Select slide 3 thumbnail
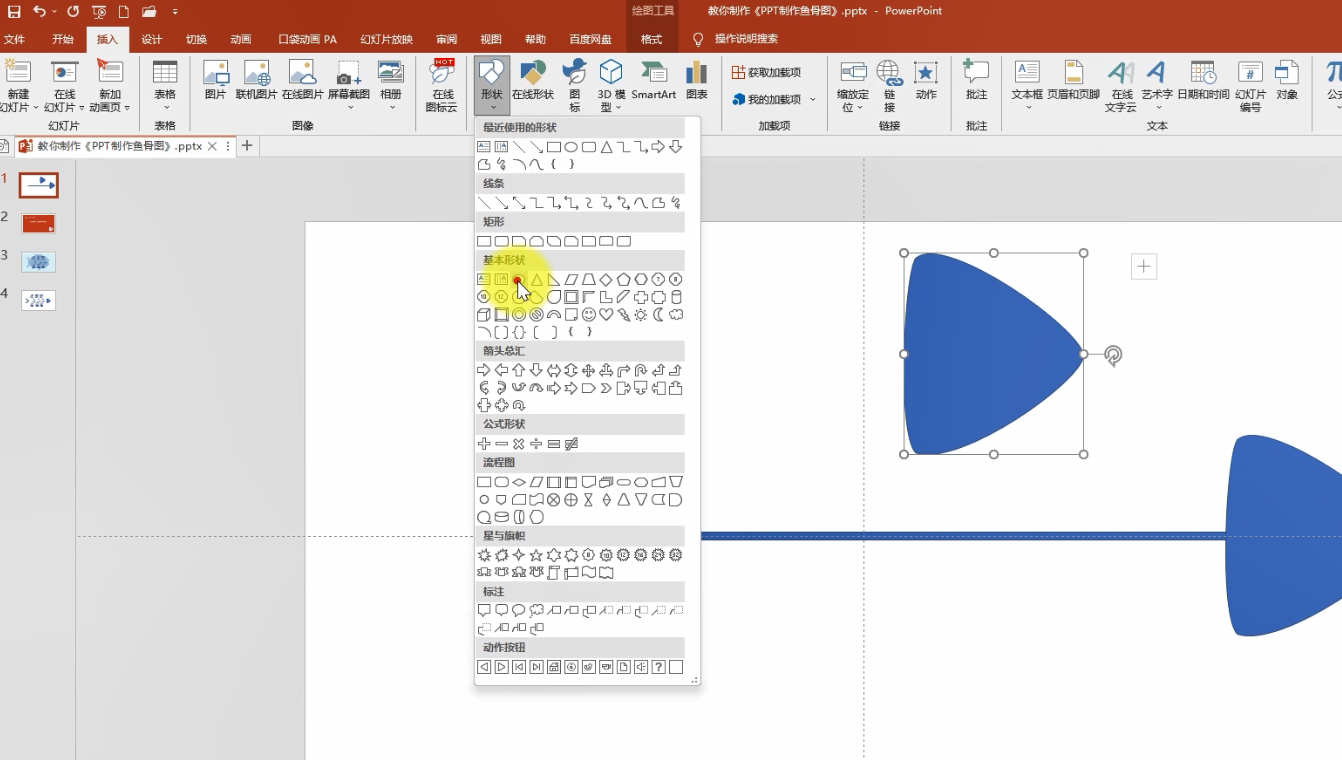Screen dimensions: 1342x760 pyautogui.click(x=39, y=262)
